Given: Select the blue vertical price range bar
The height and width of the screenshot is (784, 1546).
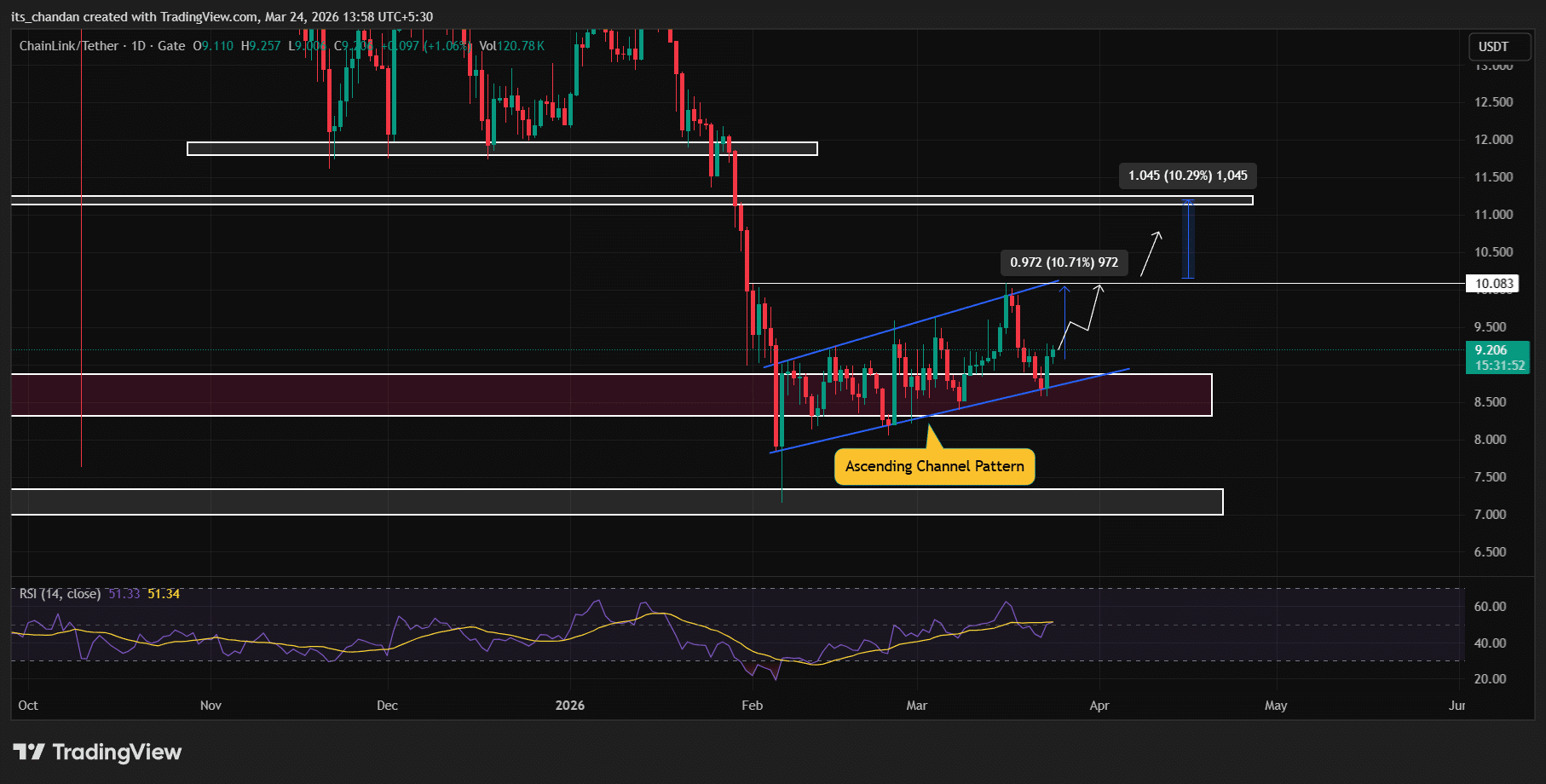Looking at the screenshot, I should point(1188,239).
